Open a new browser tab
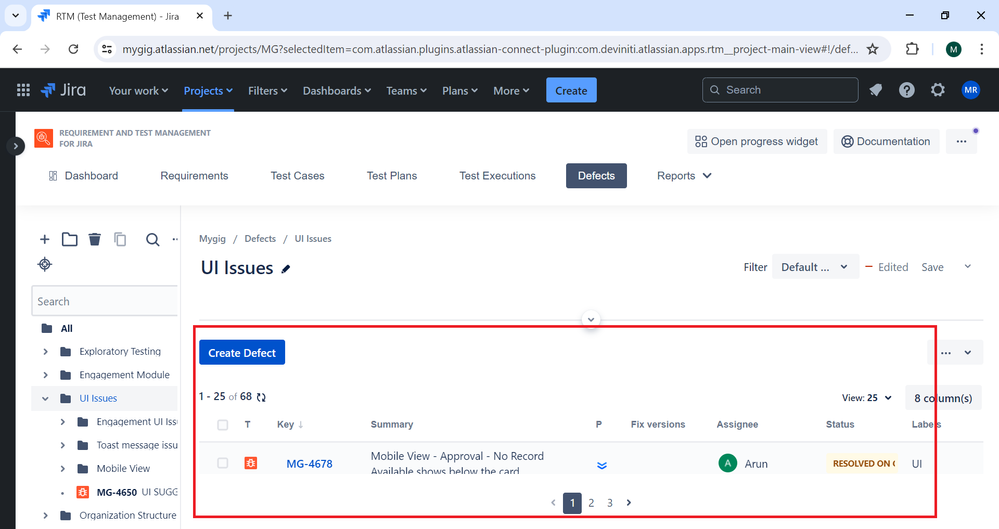Viewport: 999px width, 529px height. 227,16
